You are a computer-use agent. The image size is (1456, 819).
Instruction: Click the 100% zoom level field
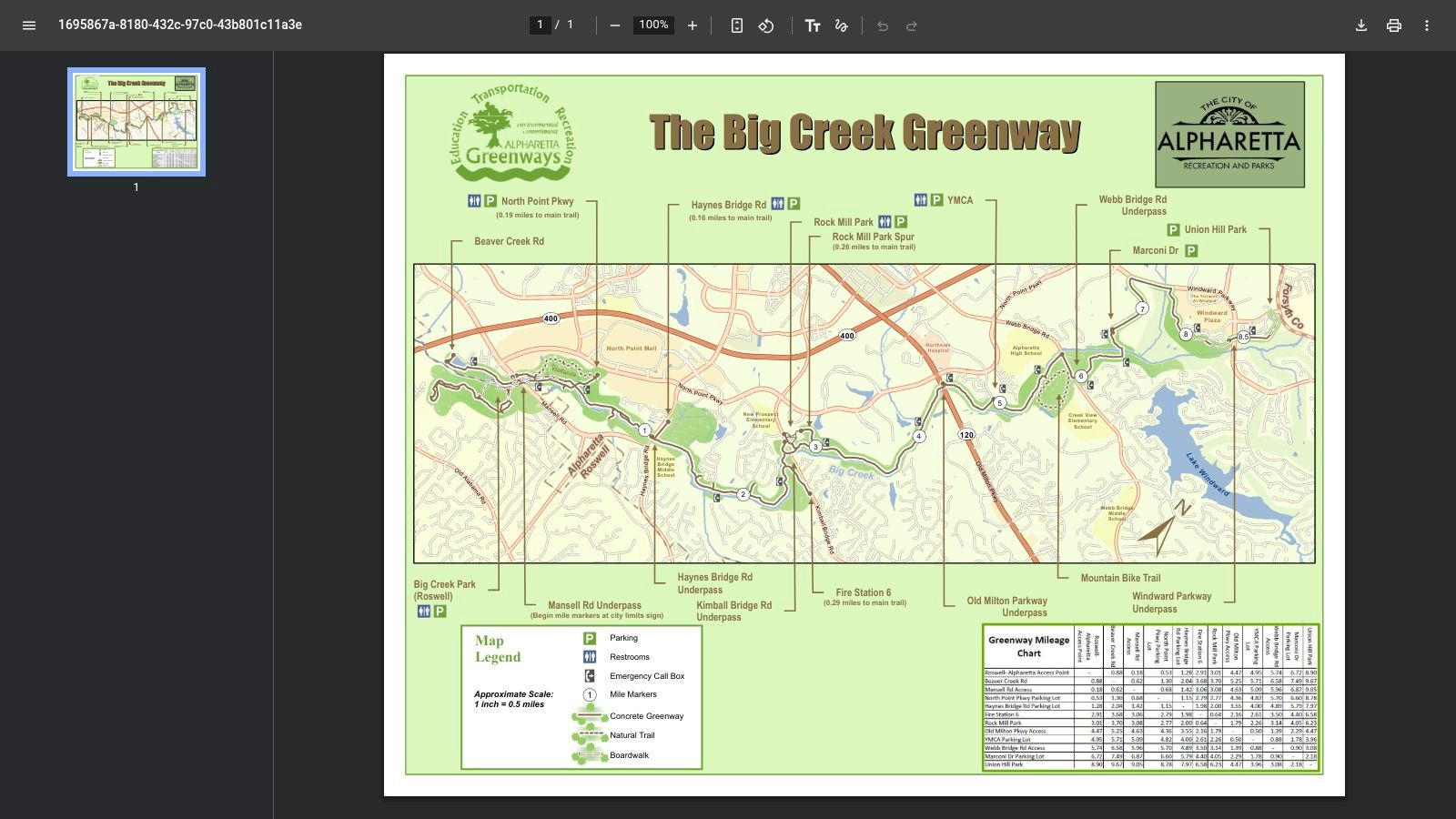coord(653,25)
